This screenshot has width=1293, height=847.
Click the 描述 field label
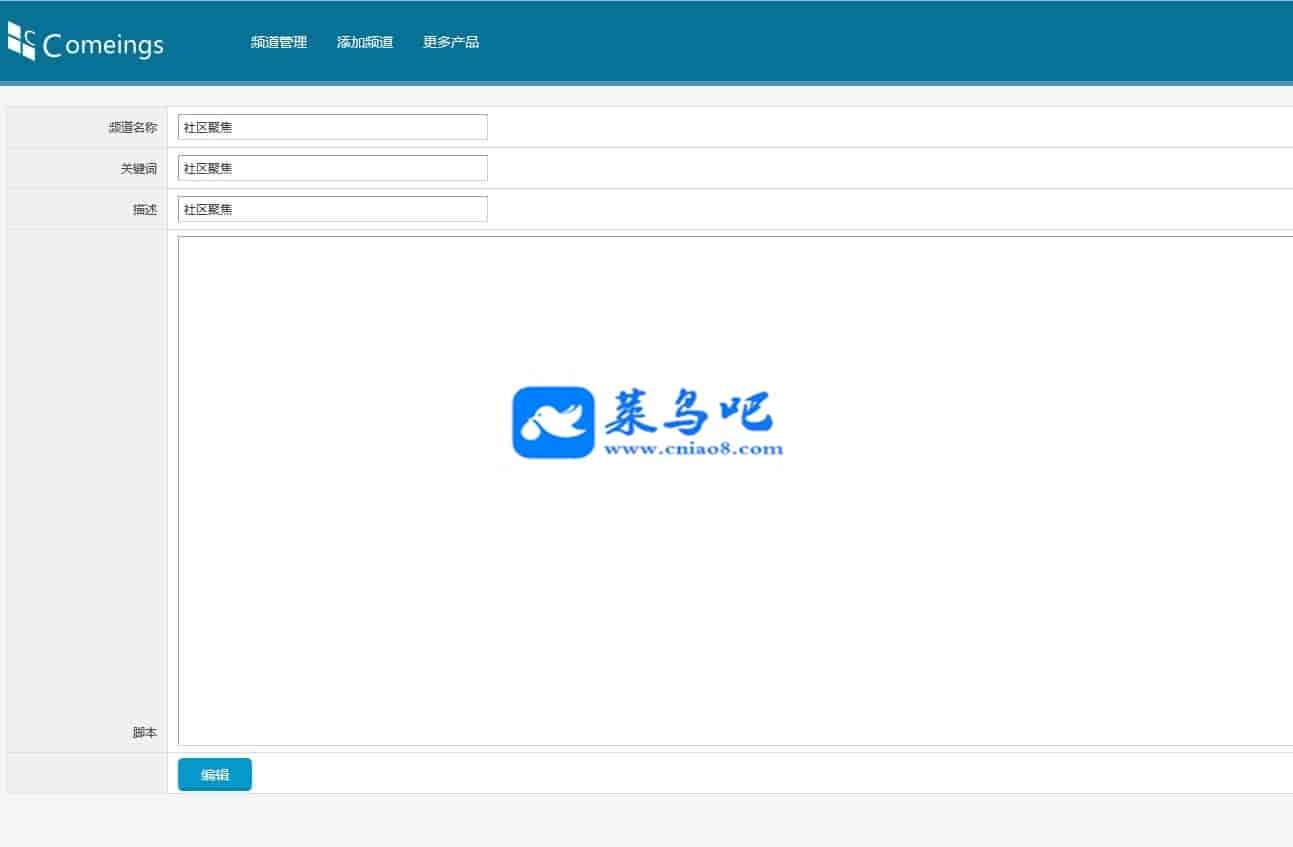(145, 210)
